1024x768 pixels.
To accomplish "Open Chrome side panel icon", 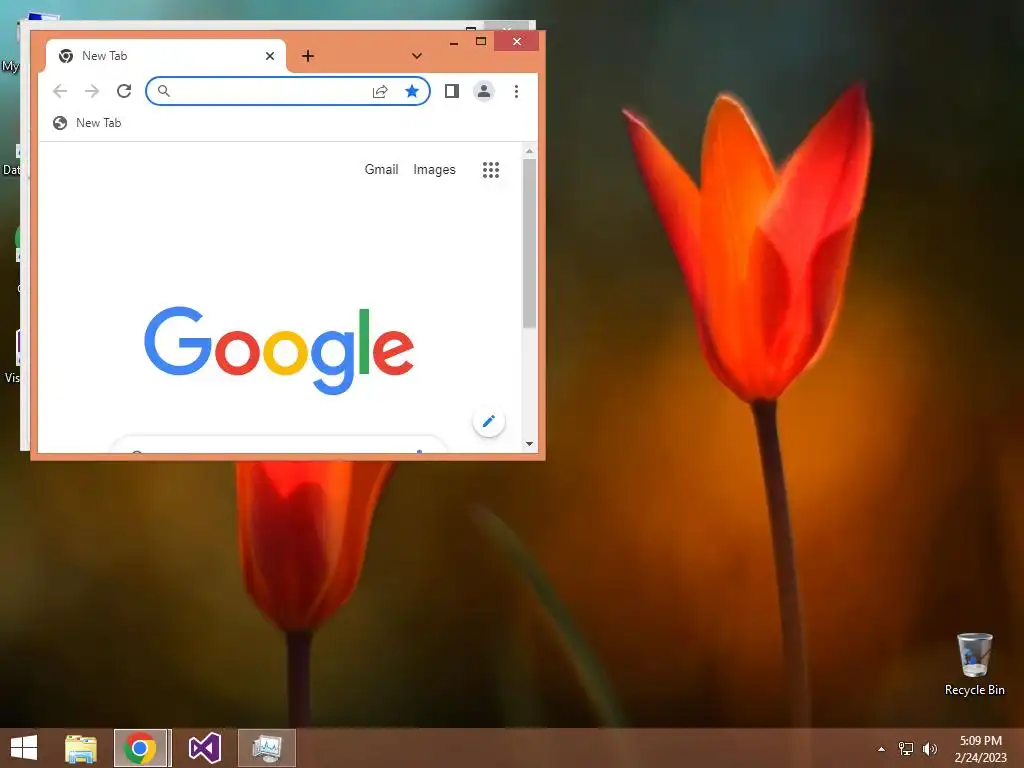I will [x=451, y=91].
